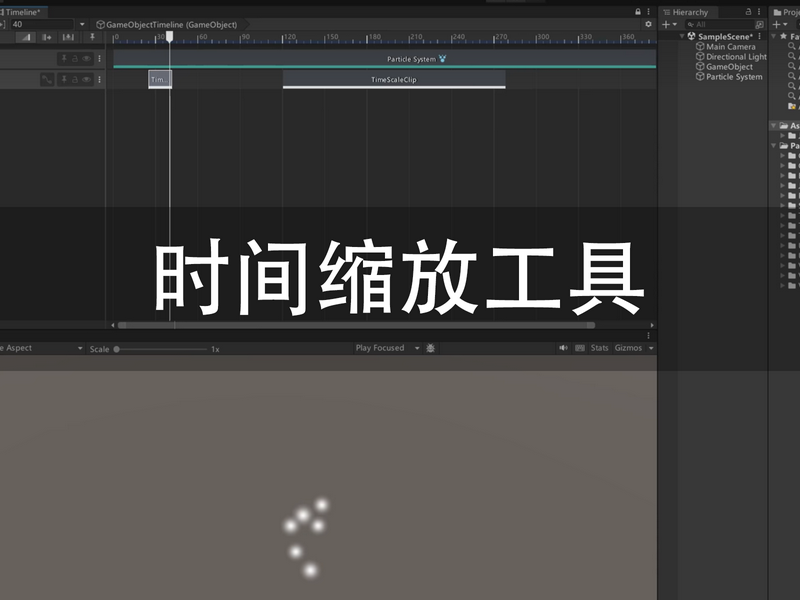Open TimeScale track three-dot options menu
This screenshot has height=600, width=800.
99,79
